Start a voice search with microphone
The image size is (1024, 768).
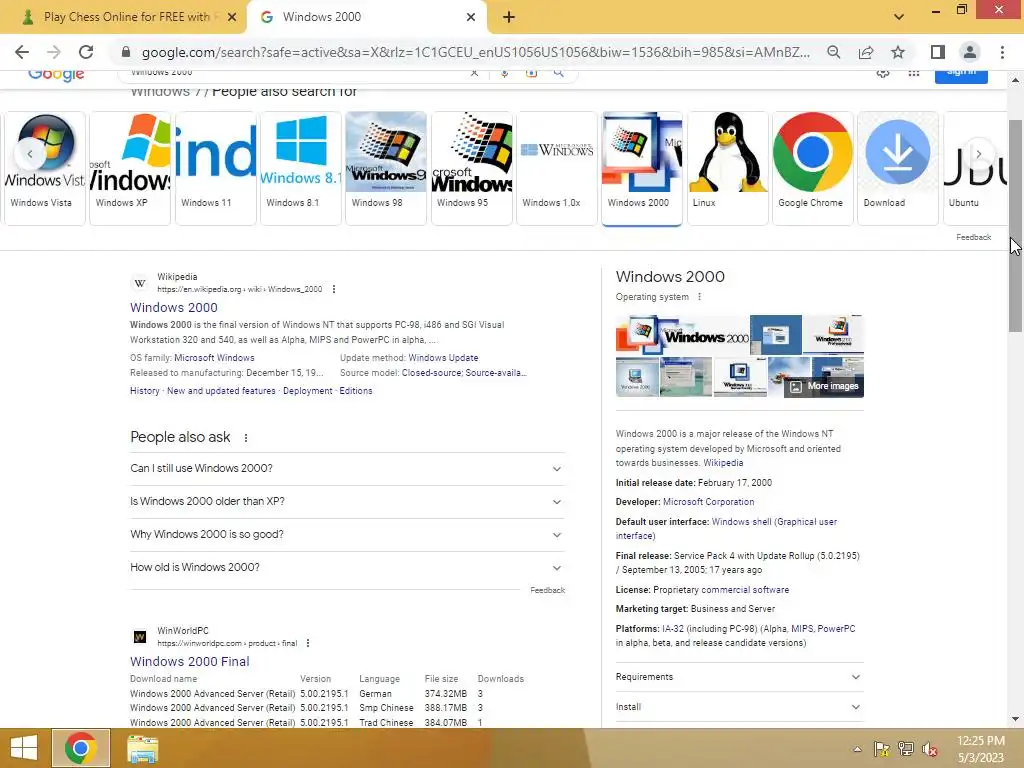click(504, 73)
